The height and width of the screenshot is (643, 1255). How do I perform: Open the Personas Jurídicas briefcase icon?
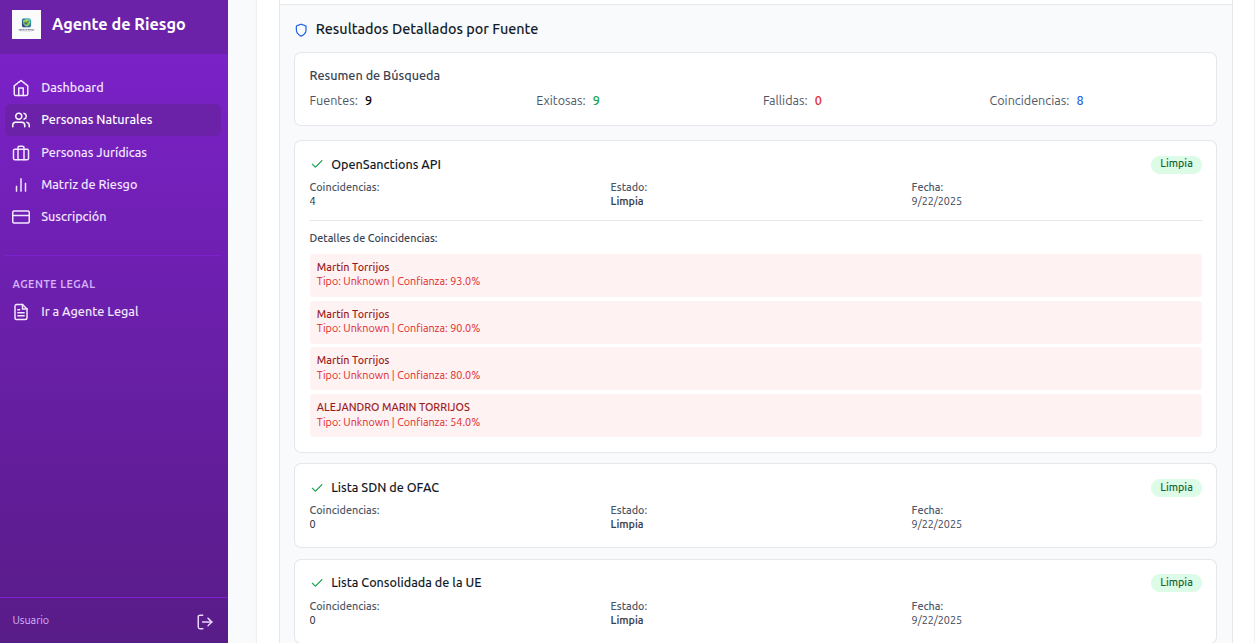(20, 152)
